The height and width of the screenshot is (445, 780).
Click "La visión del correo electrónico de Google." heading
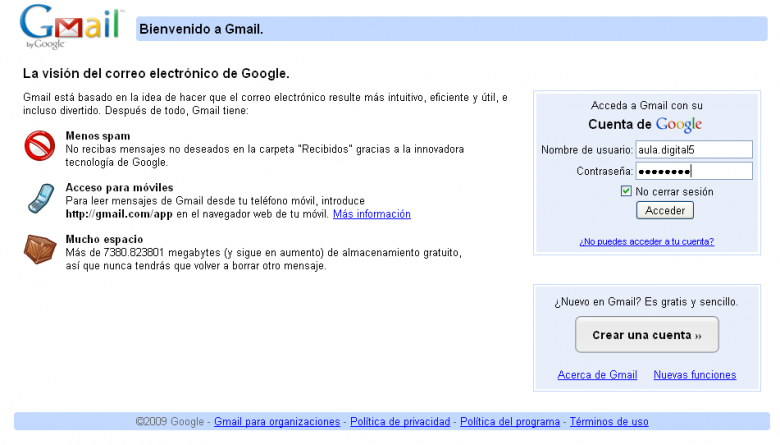(156, 74)
